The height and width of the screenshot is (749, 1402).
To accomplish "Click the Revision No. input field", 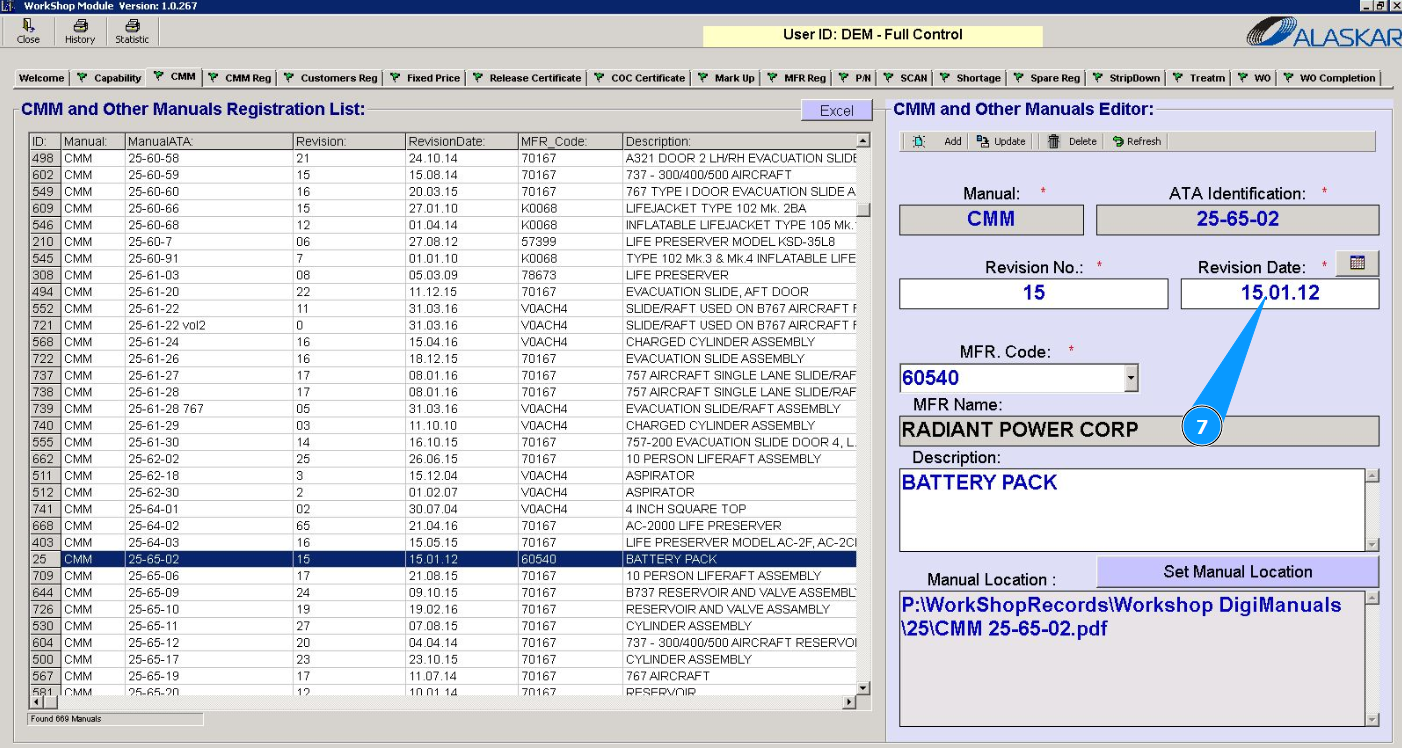I will click(1033, 294).
